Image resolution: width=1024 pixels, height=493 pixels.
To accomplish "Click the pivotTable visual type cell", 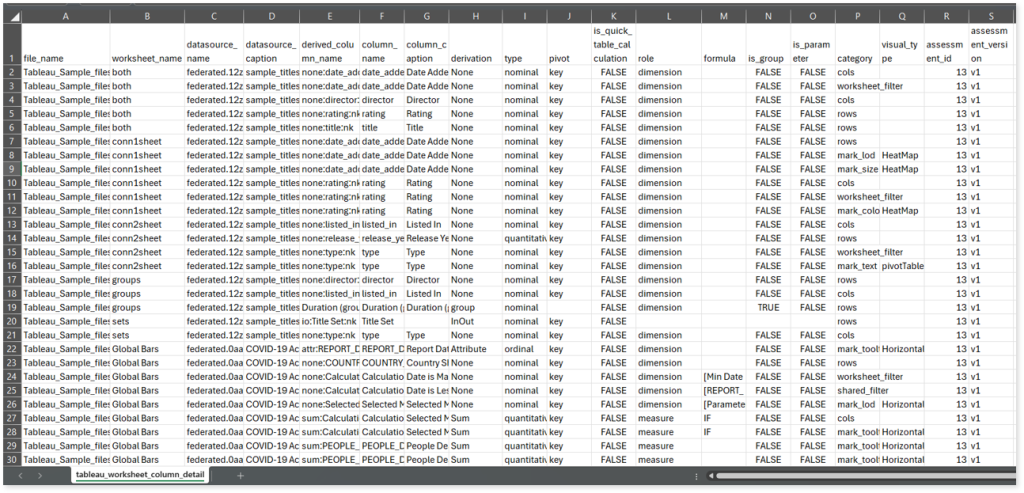I will [x=903, y=266].
